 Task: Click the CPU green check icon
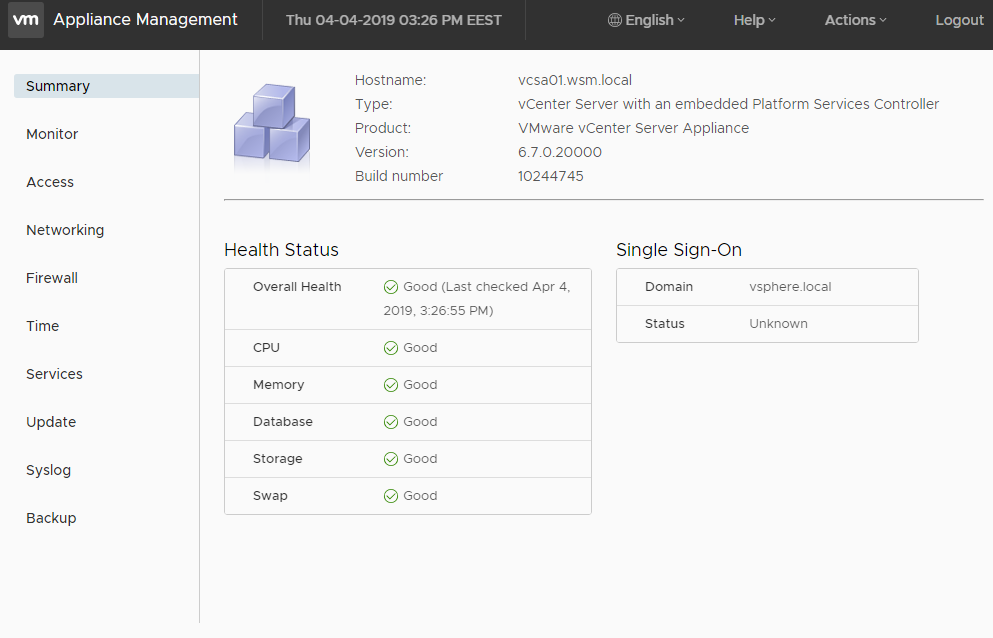pos(391,348)
